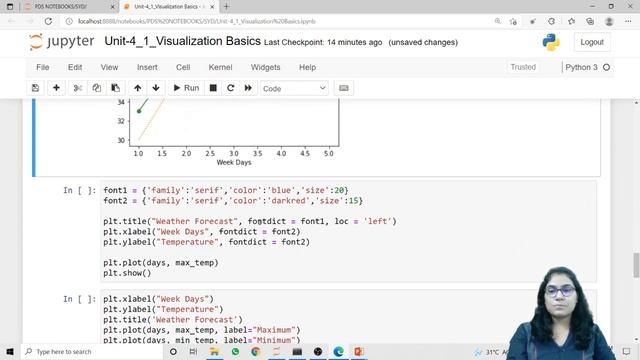Image resolution: width=640 pixels, height=360 pixels.
Task: Open the command palette keyboard icon
Action: point(344,88)
